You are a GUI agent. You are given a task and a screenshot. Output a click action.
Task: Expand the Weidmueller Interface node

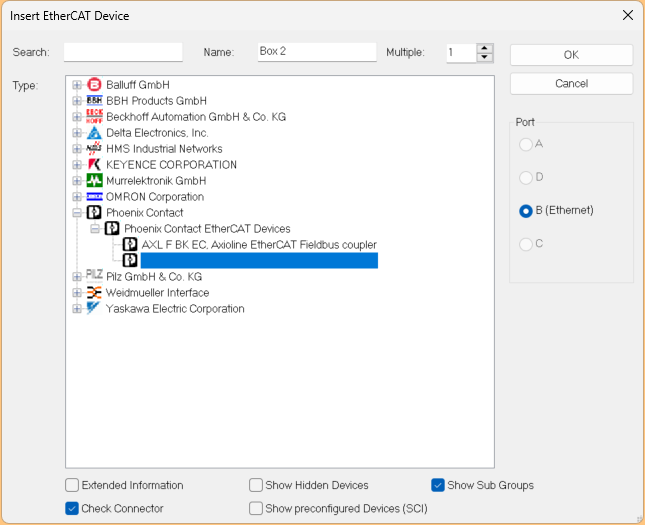tap(77, 293)
